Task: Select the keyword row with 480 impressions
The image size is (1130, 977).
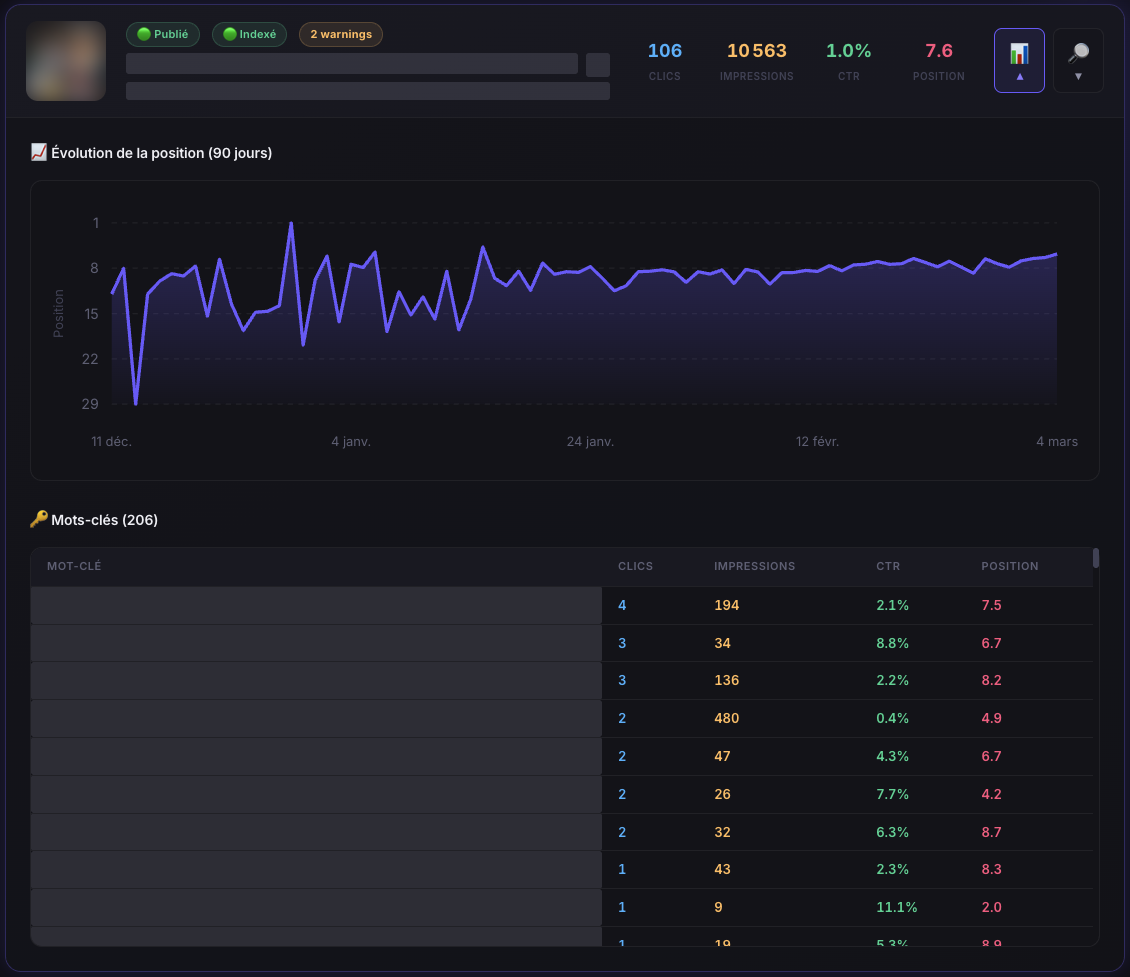Action: [316, 718]
